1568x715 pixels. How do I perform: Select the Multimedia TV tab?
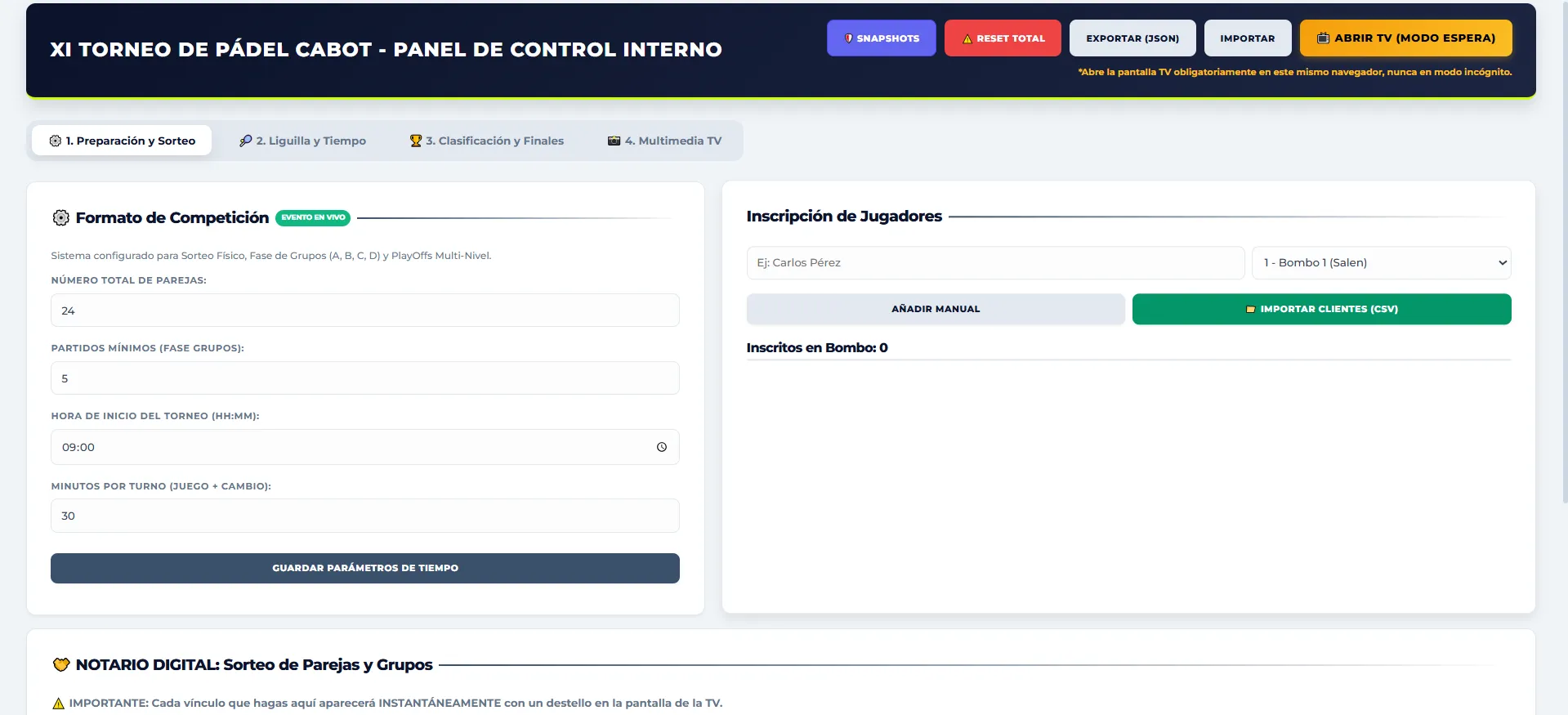click(664, 141)
